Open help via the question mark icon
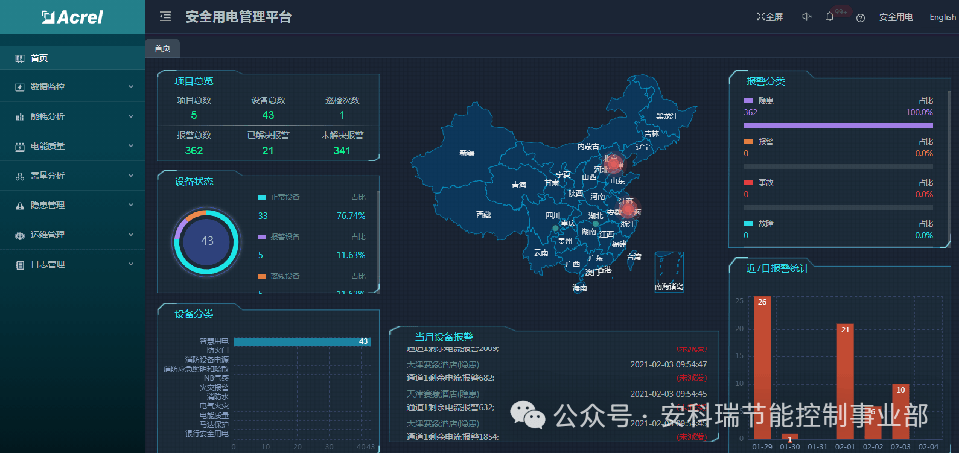 point(861,18)
